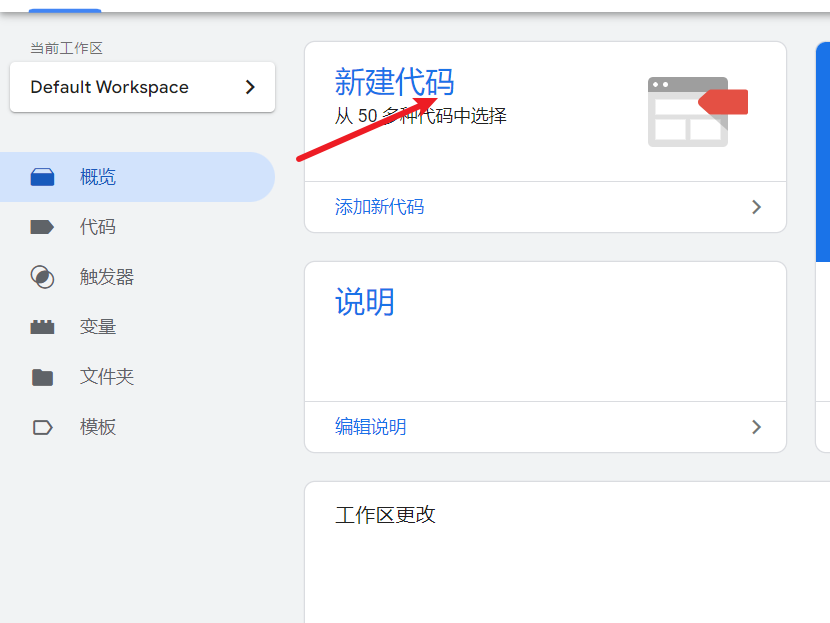Click the Templates (模板) outline tag icon

point(42,427)
